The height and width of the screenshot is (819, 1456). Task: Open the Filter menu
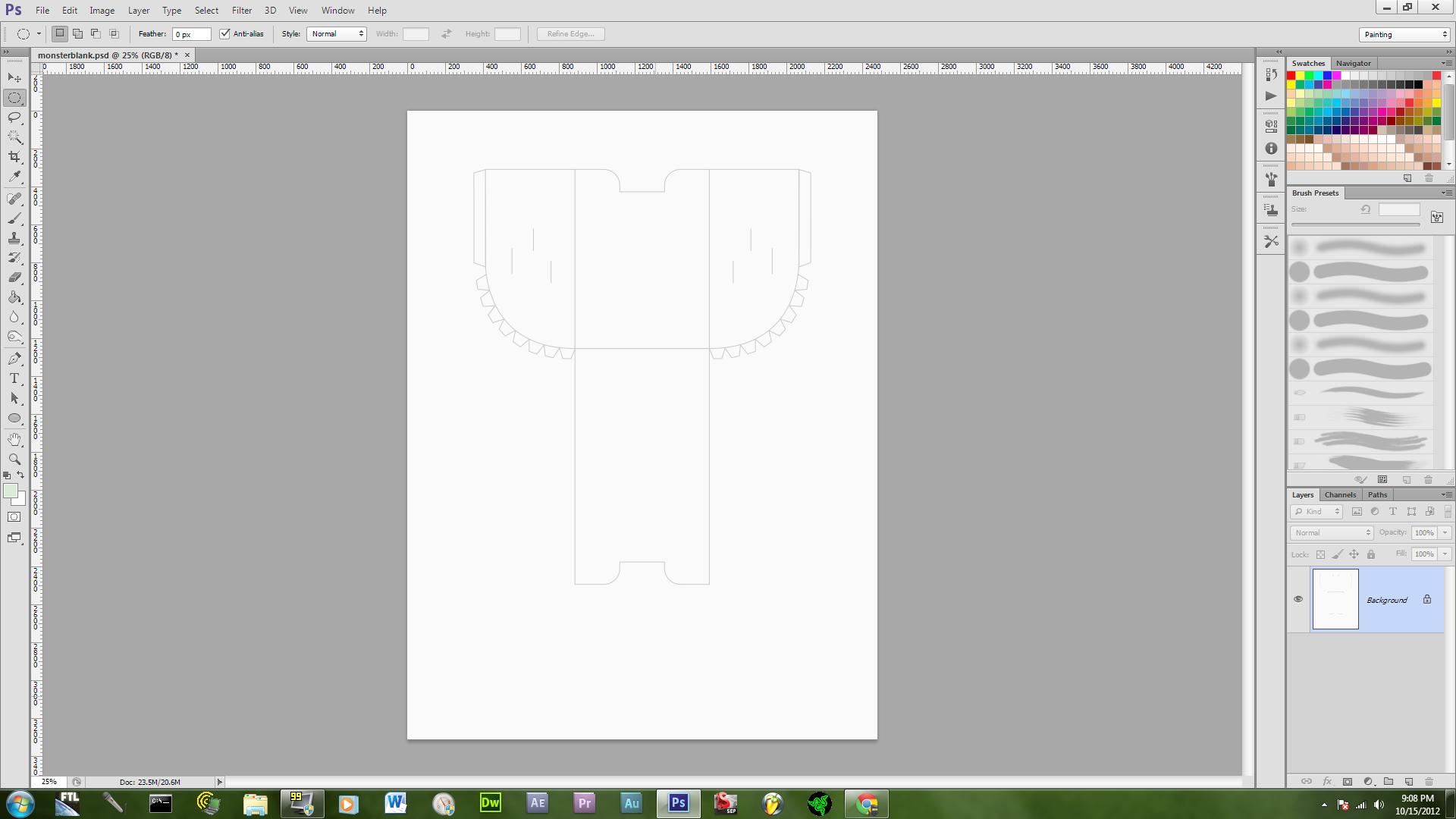point(242,11)
